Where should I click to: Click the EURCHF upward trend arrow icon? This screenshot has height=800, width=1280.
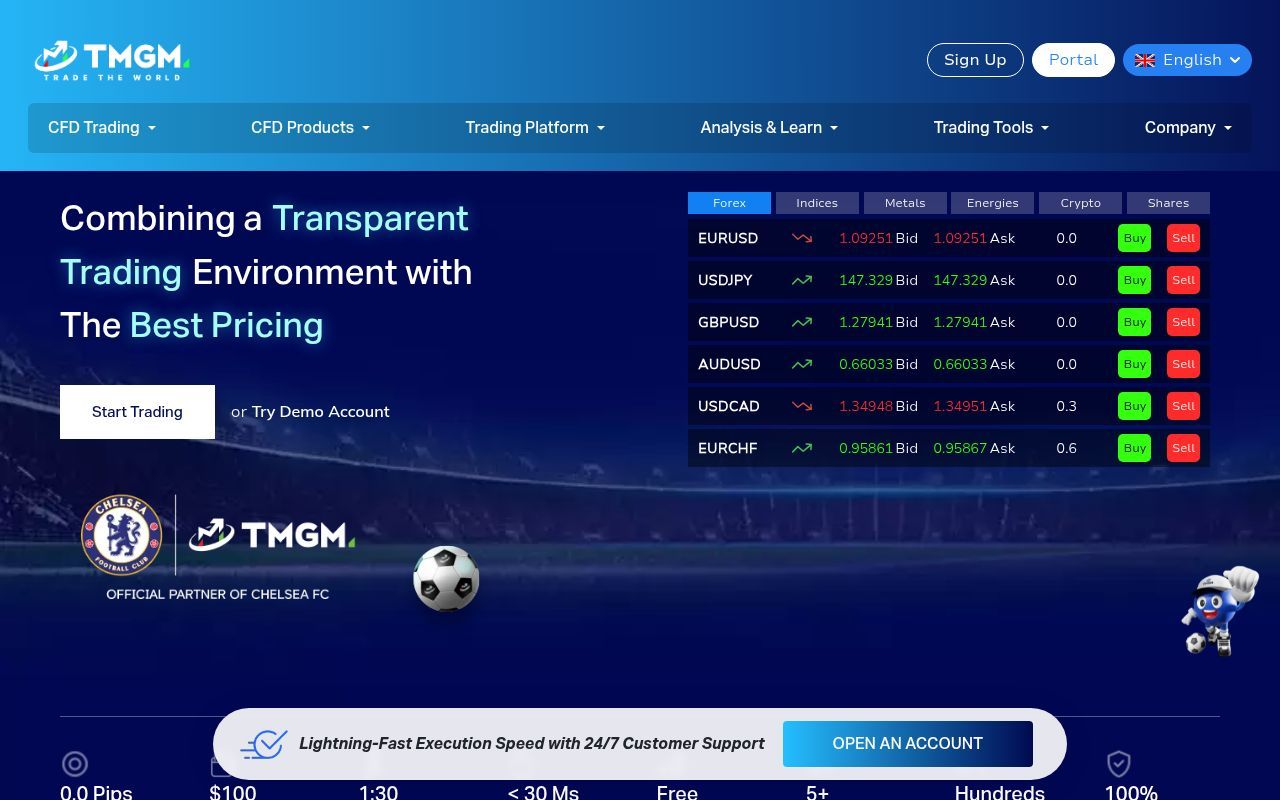tap(802, 448)
